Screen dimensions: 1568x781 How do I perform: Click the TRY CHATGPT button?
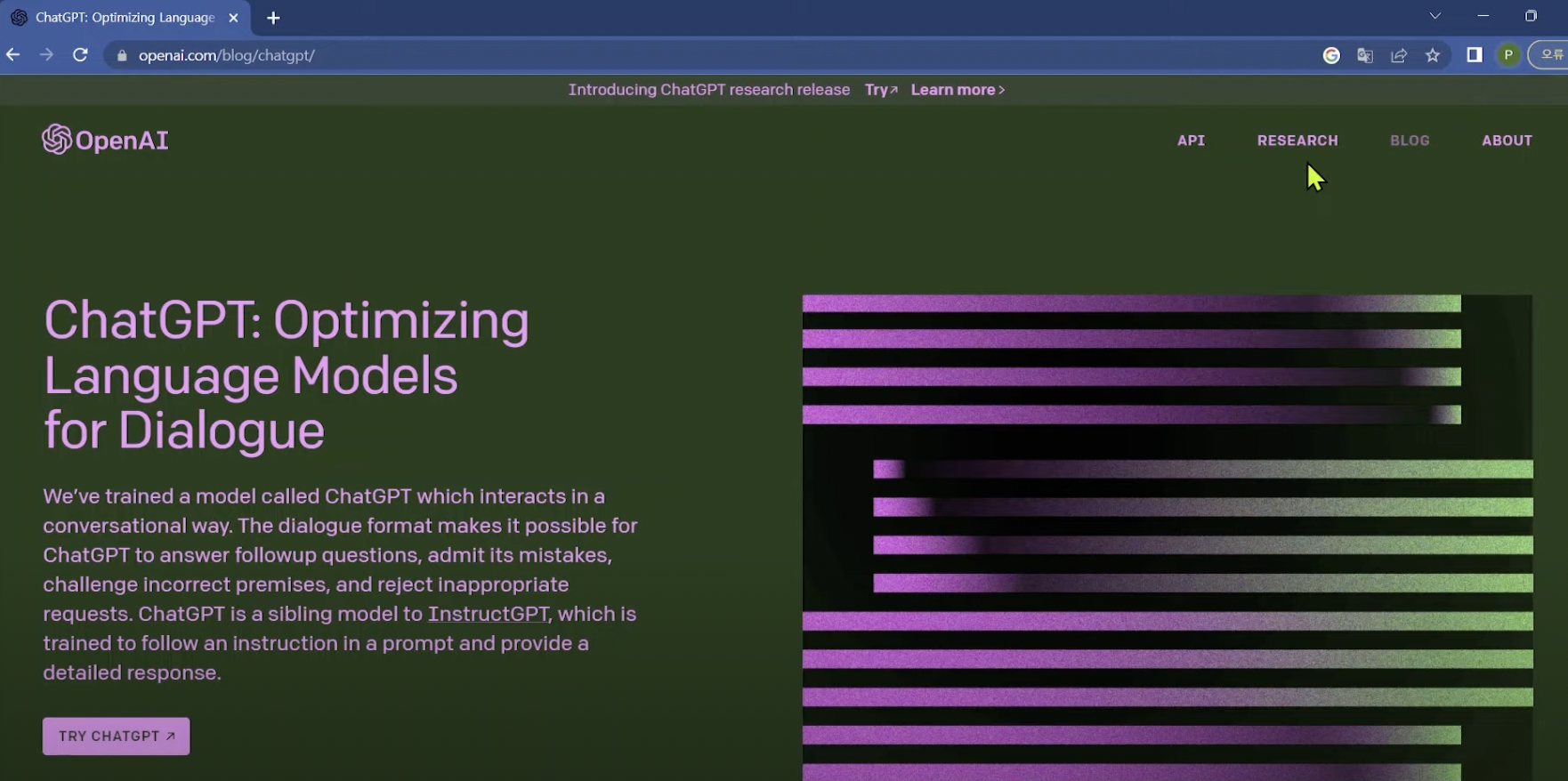tap(117, 737)
